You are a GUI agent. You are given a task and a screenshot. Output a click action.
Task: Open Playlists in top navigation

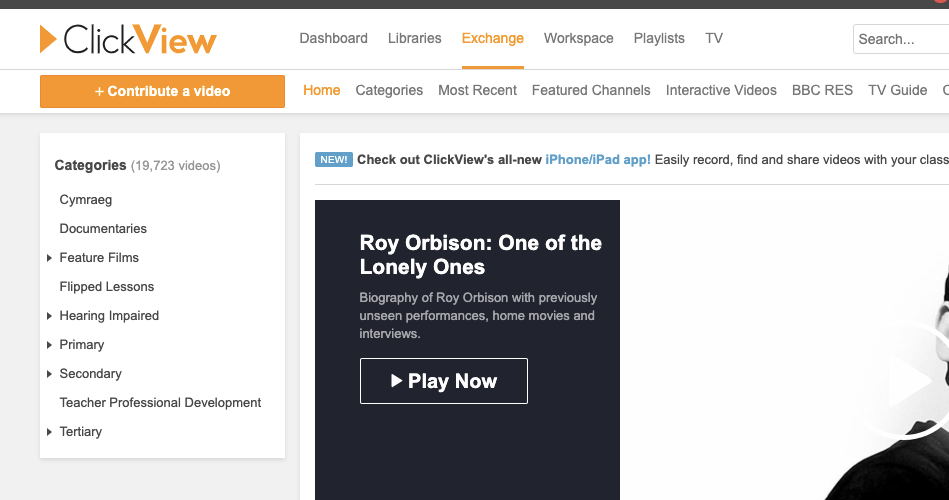(659, 38)
